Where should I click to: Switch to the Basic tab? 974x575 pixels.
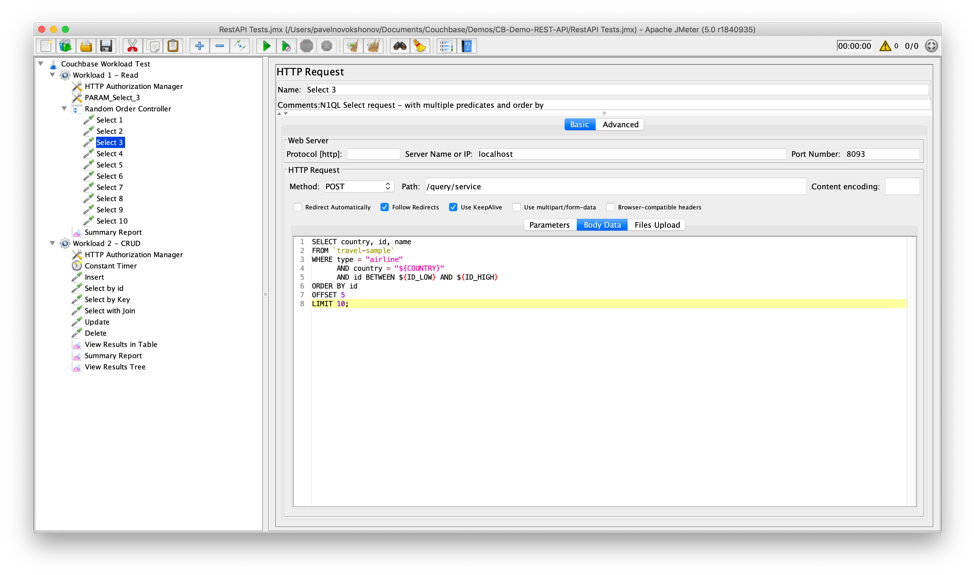pos(579,124)
